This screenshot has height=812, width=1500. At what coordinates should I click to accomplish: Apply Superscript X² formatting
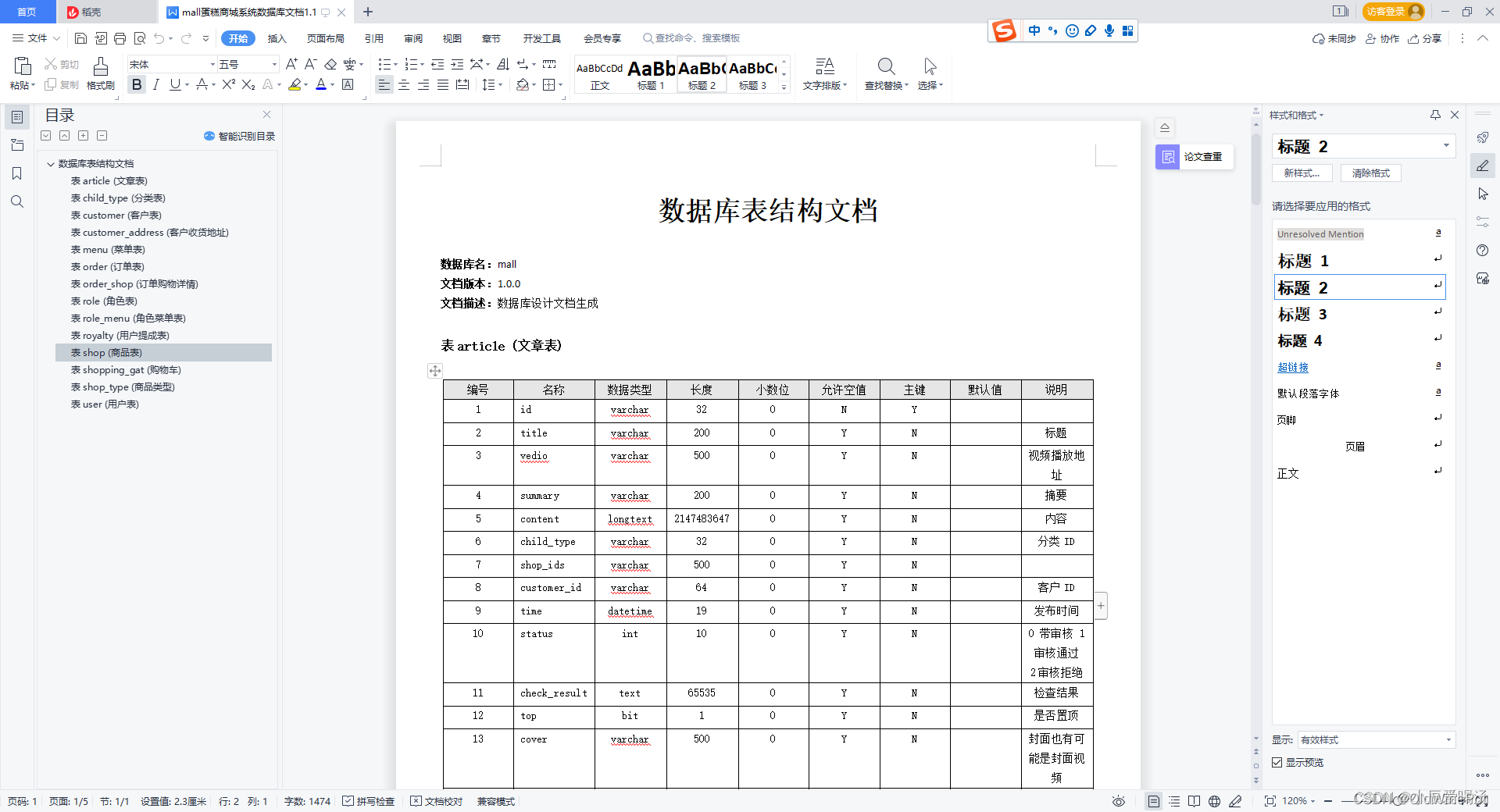tap(228, 84)
